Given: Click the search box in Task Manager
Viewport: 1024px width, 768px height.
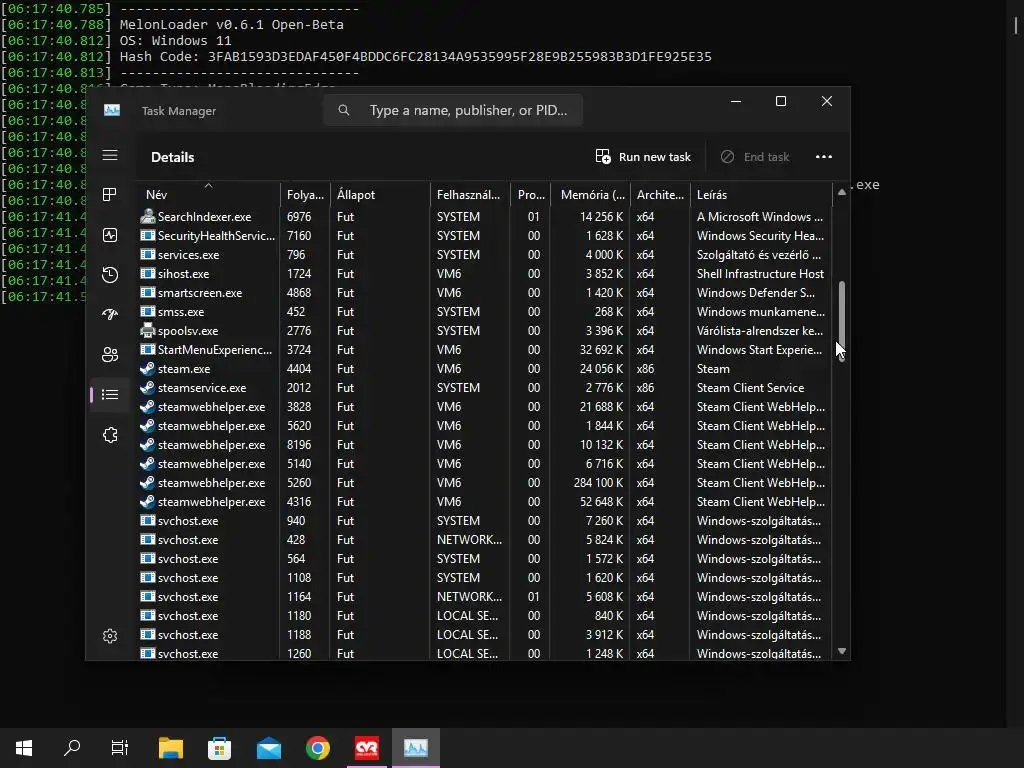Looking at the screenshot, I should (x=453, y=110).
